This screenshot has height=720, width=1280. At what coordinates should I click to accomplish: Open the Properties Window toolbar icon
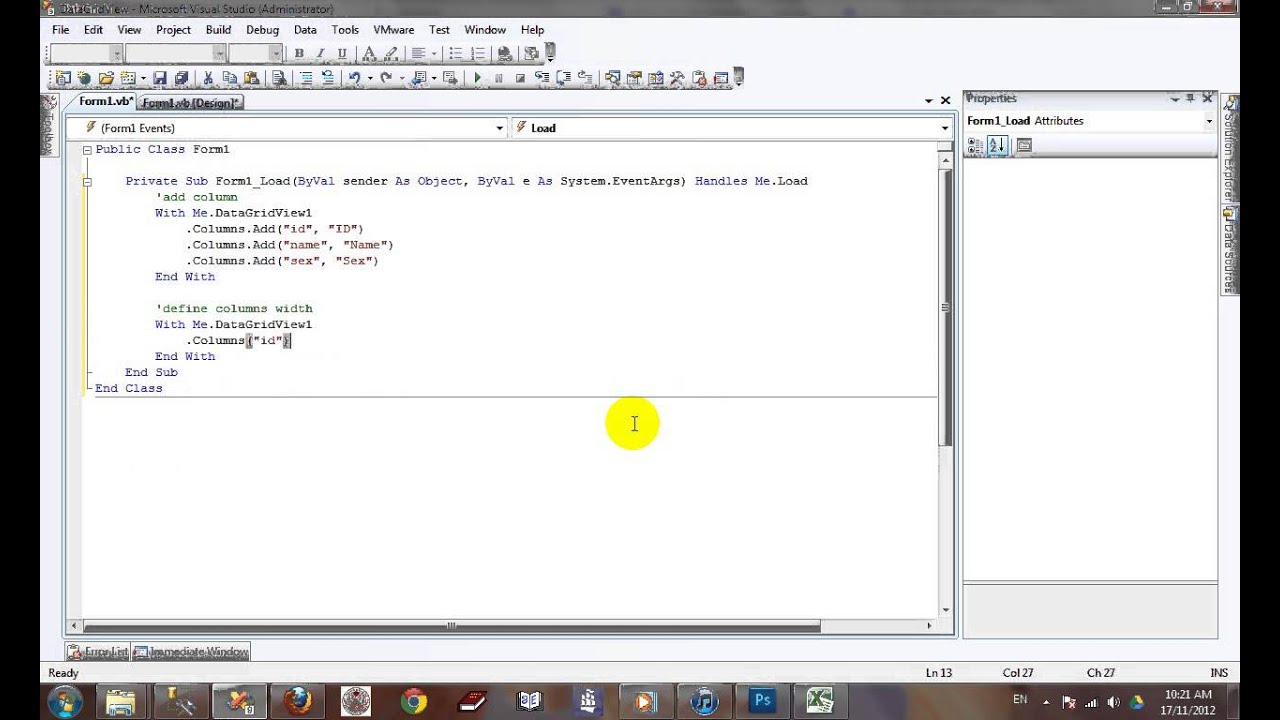[x=633, y=78]
